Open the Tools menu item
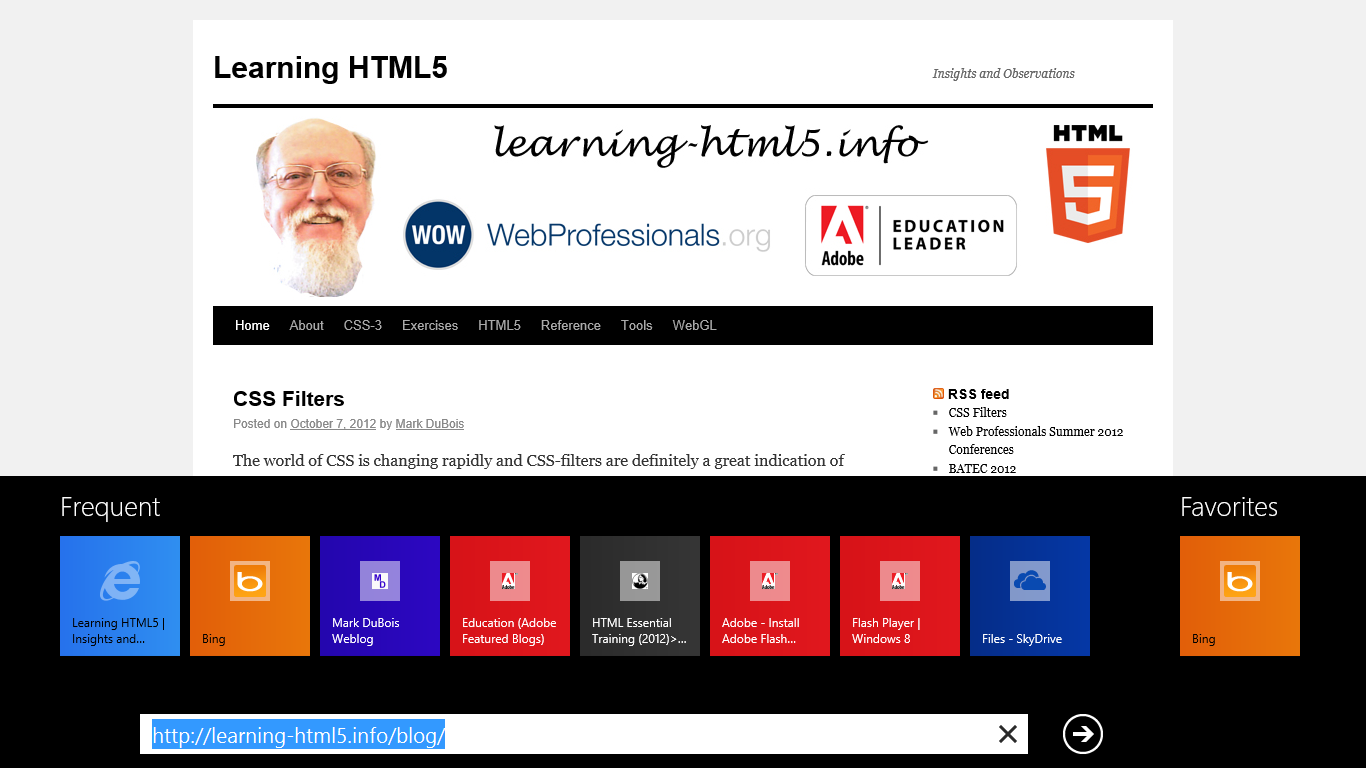 636,325
